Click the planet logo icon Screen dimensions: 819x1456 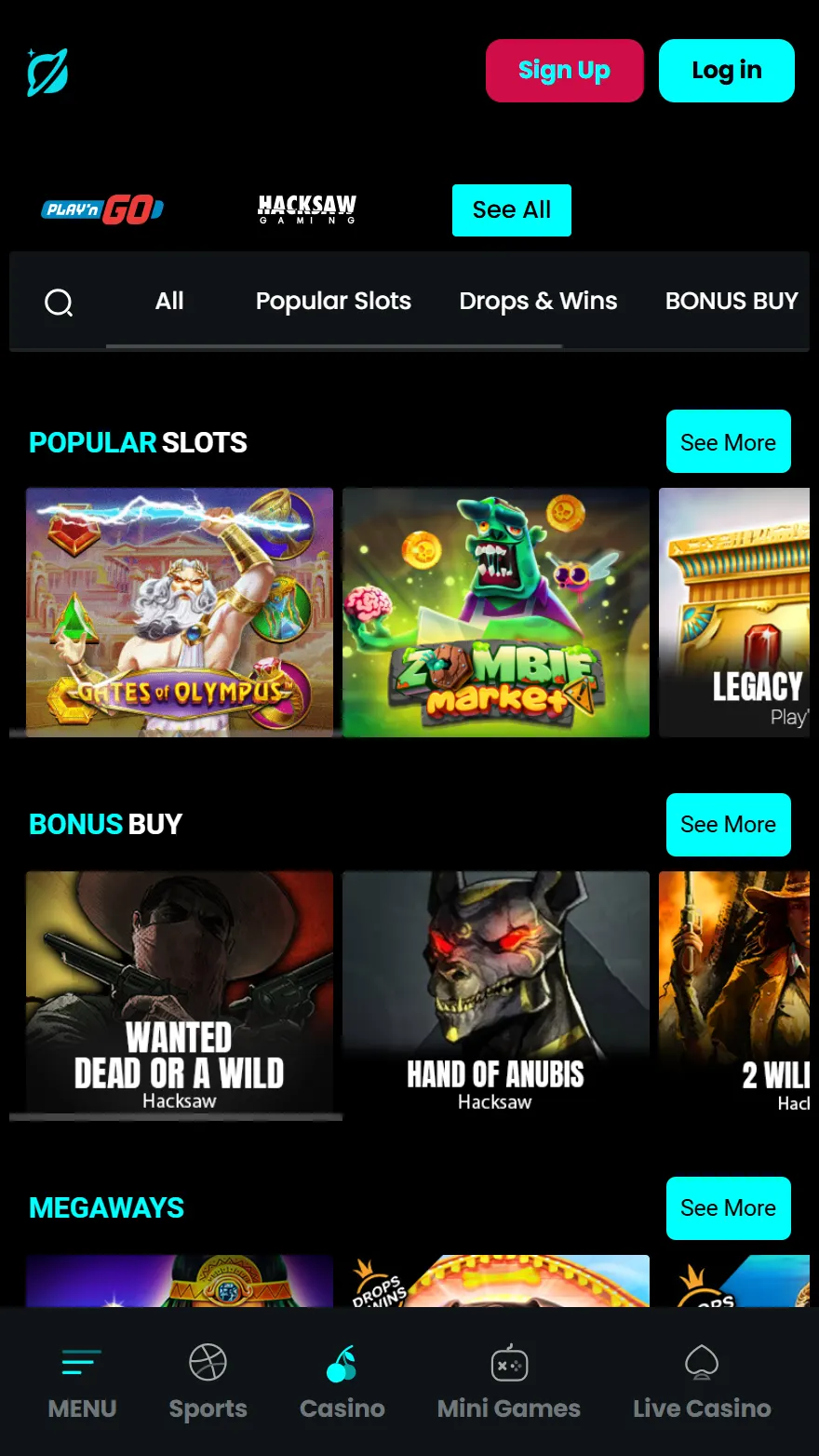(47, 72)
